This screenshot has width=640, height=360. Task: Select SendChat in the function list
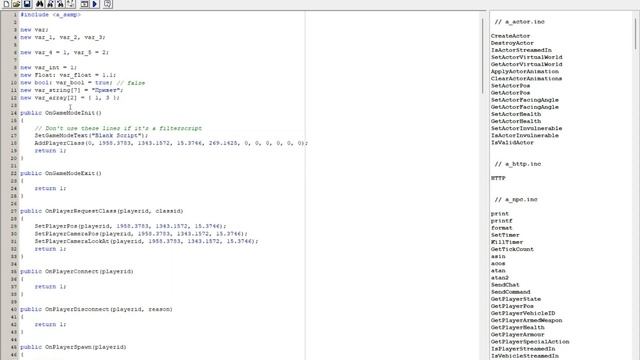[x=505, y=285]
